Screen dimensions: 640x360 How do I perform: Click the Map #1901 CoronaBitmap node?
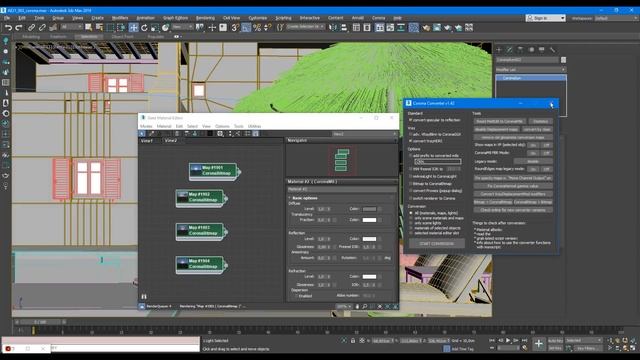(x=213, y=171)
